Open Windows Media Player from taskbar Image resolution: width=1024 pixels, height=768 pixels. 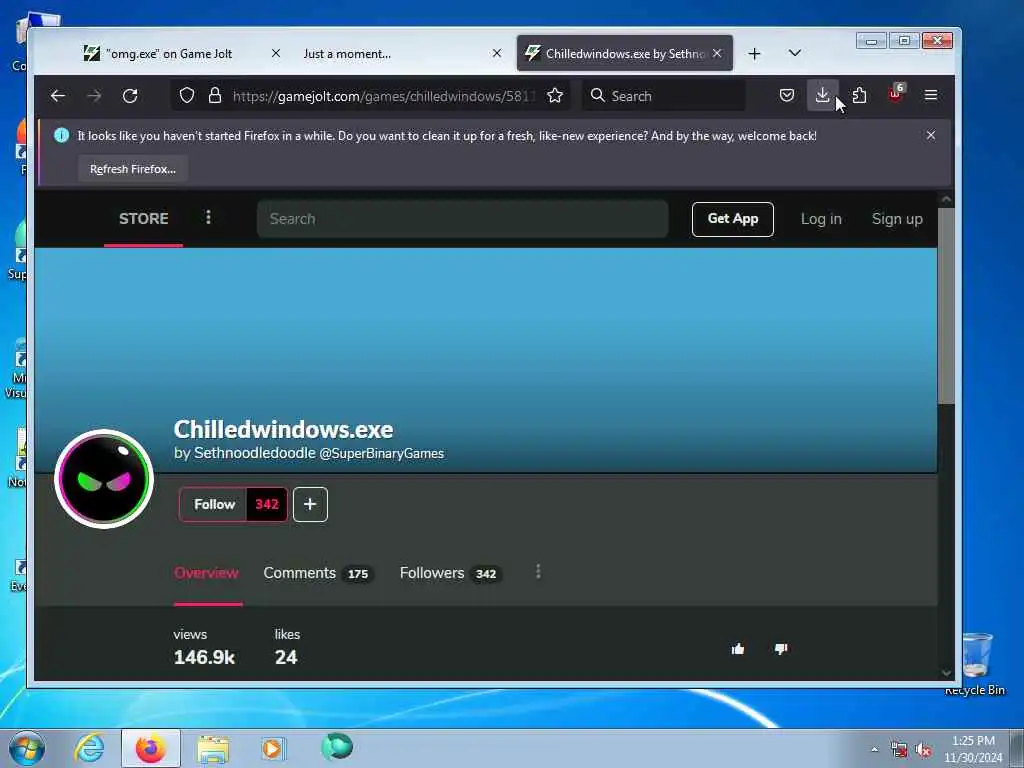point(274,748)
